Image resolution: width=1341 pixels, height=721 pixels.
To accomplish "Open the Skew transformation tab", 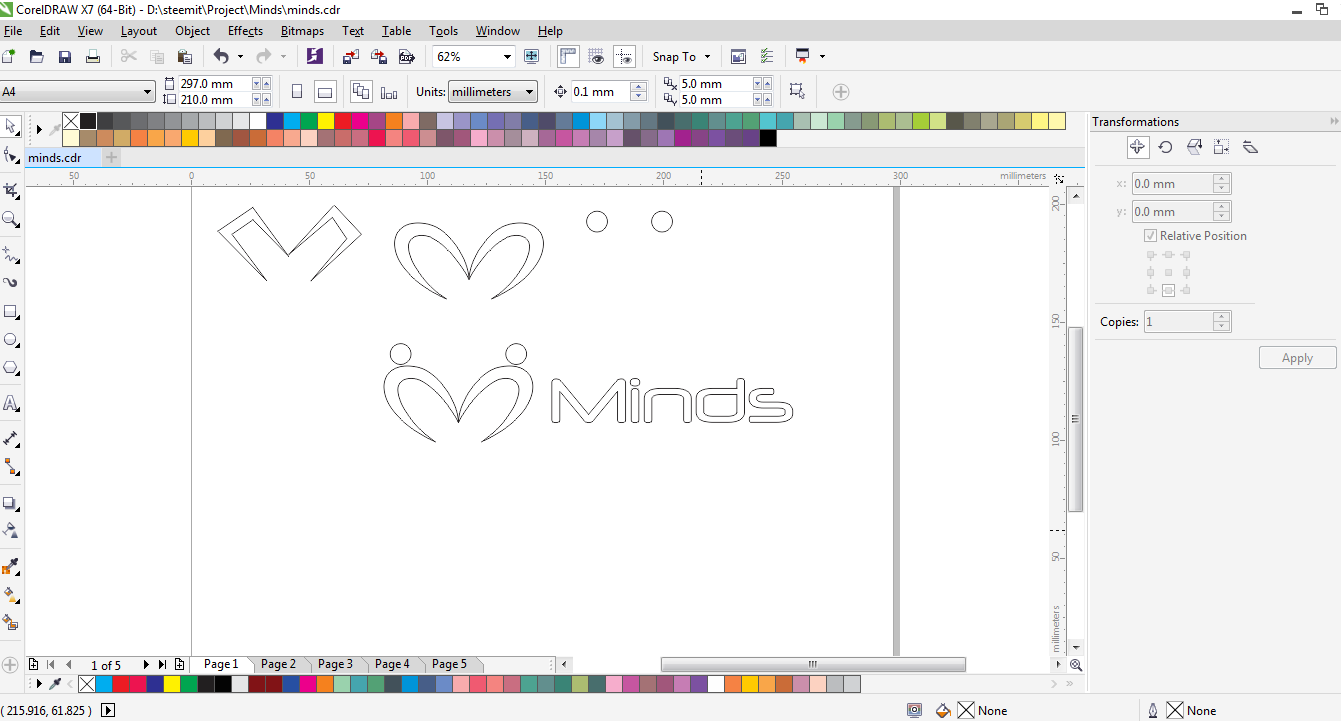I will pyautogui.click(x=1249, y=147).
